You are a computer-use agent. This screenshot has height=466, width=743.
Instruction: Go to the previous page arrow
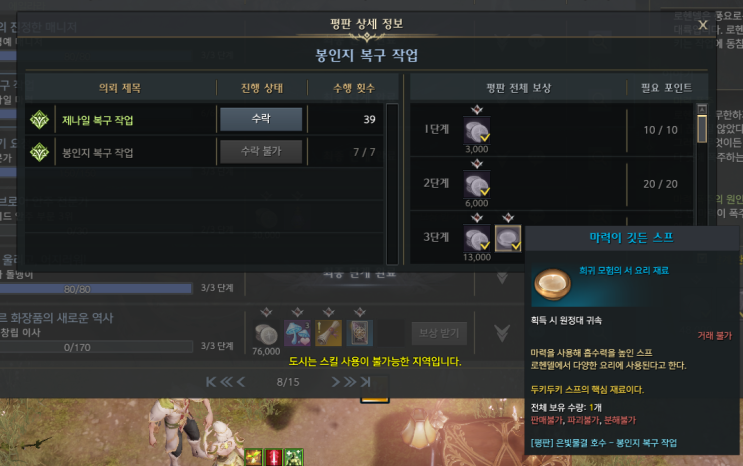pyautogui.click(x=241, y=382)
